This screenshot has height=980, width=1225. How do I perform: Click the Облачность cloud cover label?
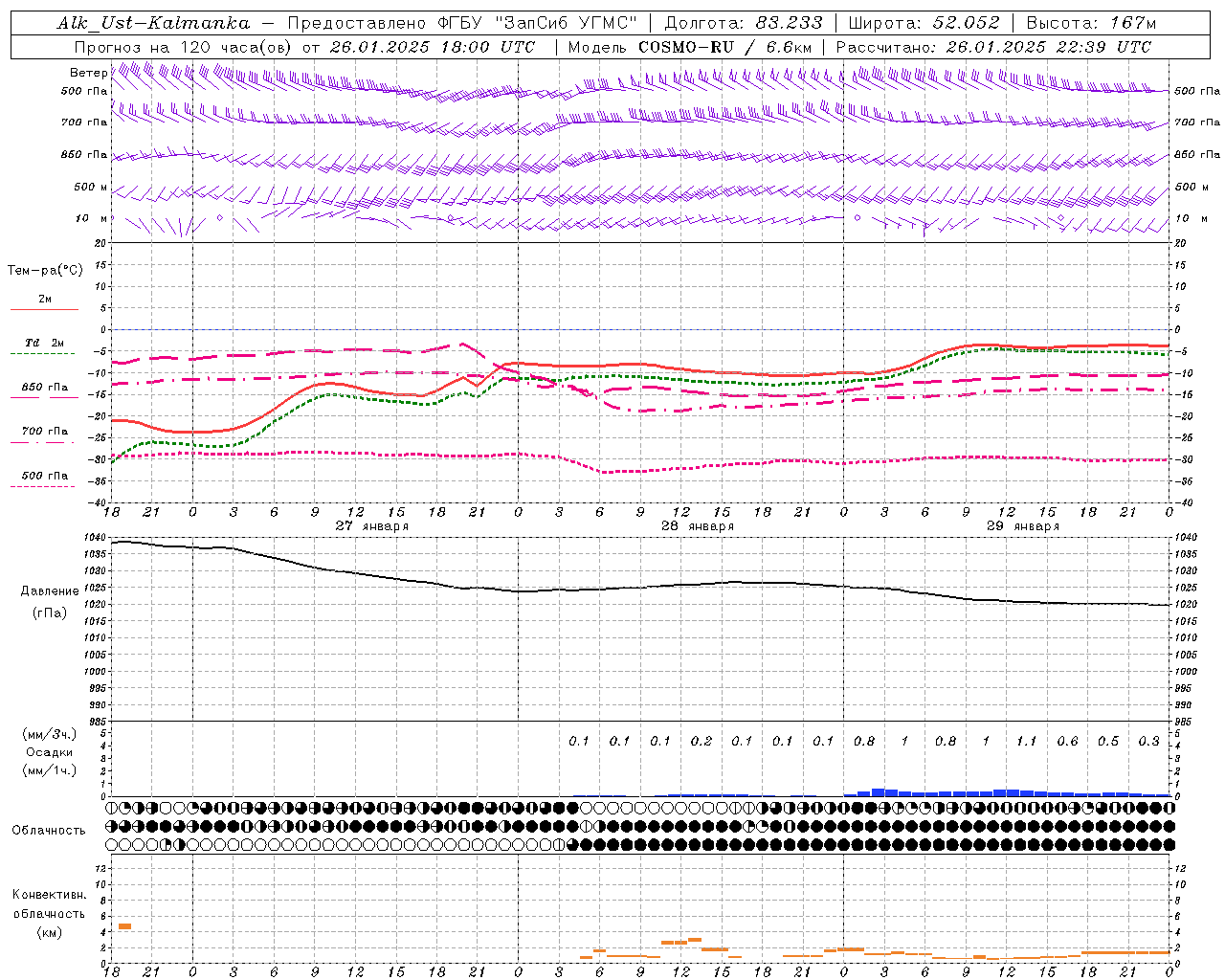(x=49, y=831)
